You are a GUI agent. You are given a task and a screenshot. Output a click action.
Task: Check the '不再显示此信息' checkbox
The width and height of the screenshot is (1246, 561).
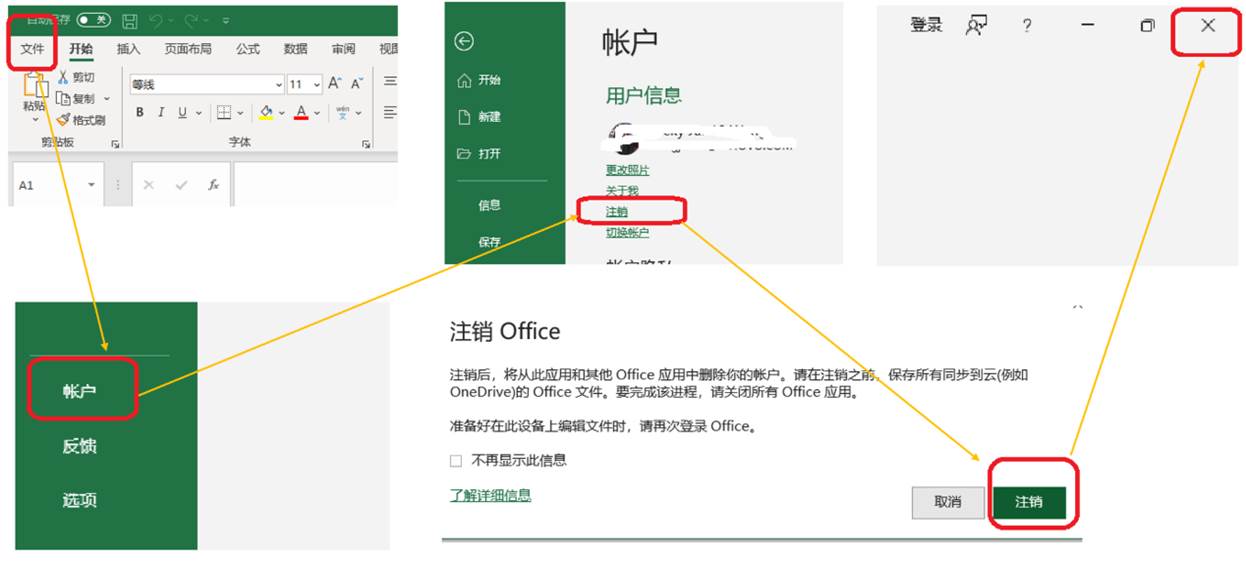tap(456, 461)
